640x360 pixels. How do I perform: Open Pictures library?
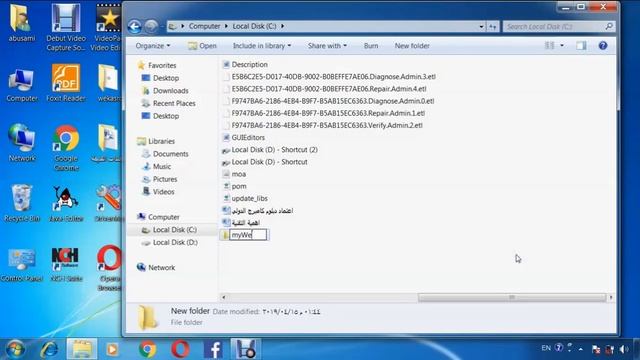pyautogui.click(x=165, y=179)
